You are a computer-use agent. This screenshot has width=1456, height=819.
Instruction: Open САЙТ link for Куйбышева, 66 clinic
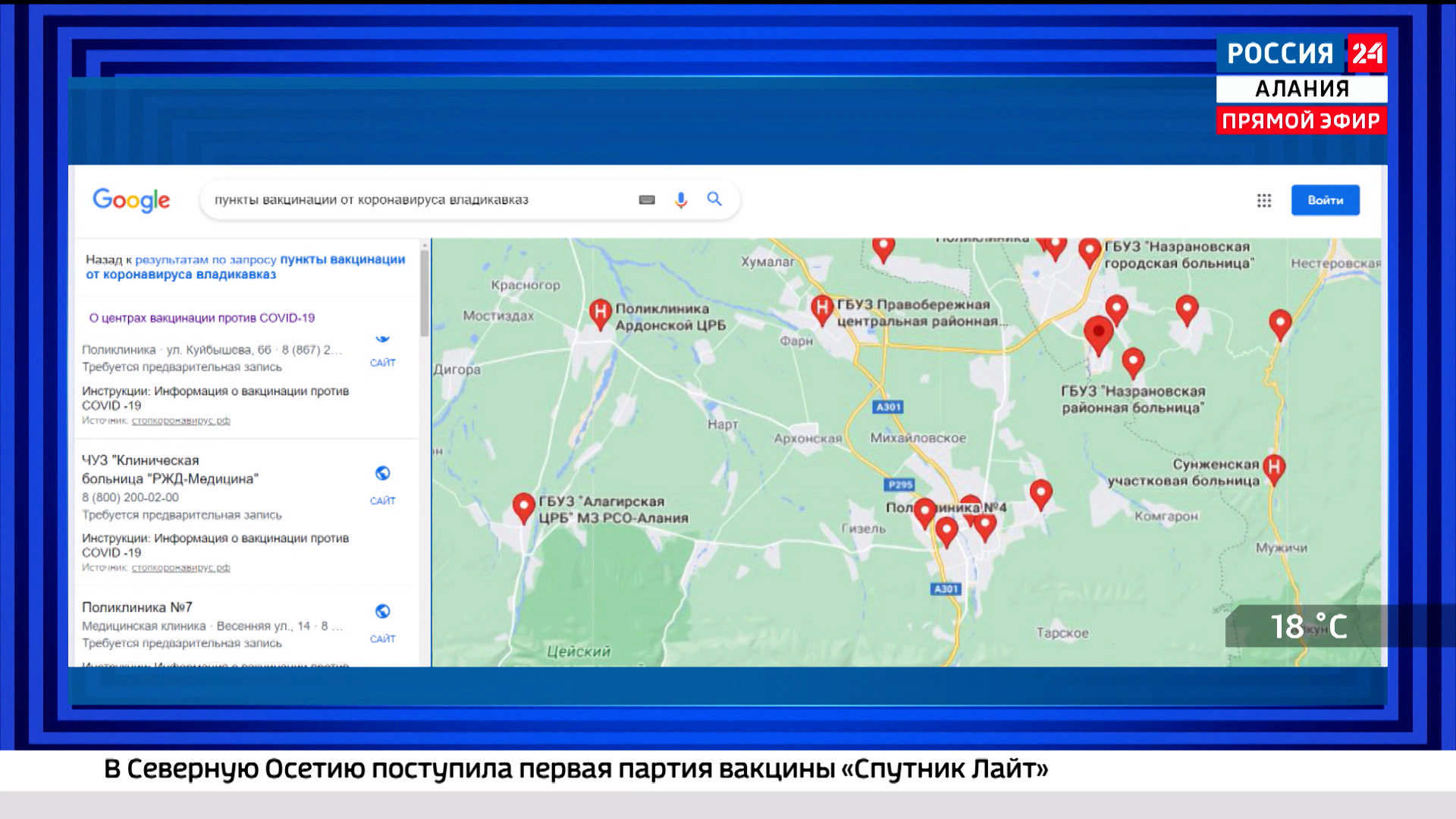tap(383, 362)
